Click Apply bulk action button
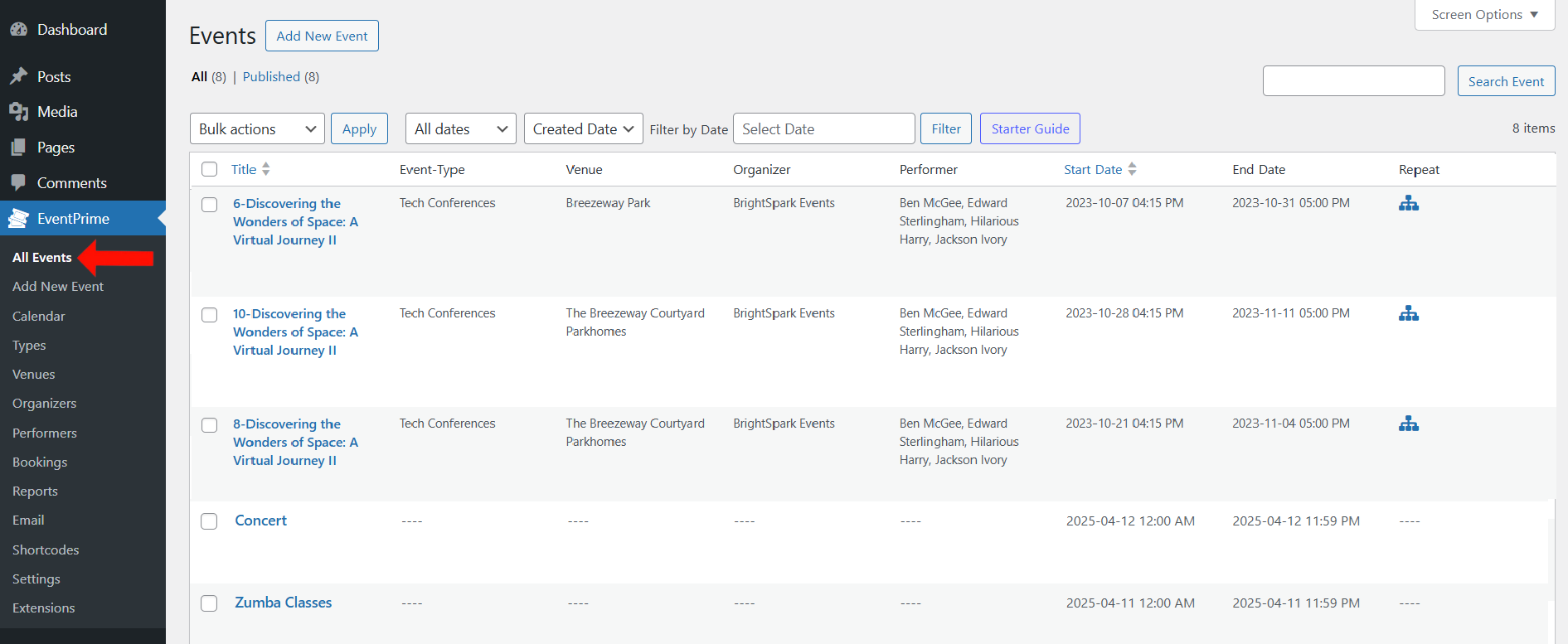The image size is (1568, 644). pos(359,128)
